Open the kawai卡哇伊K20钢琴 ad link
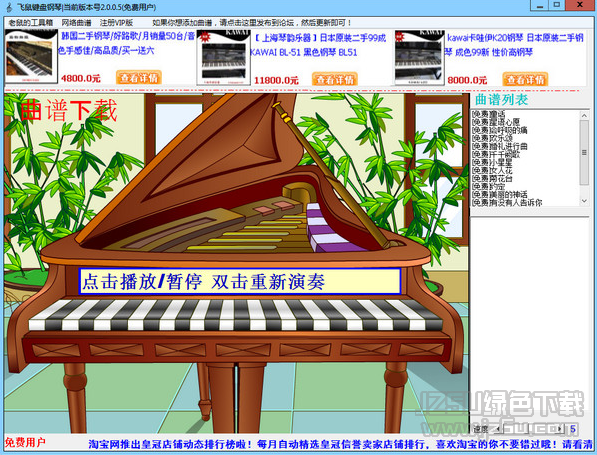 (514, 45)
